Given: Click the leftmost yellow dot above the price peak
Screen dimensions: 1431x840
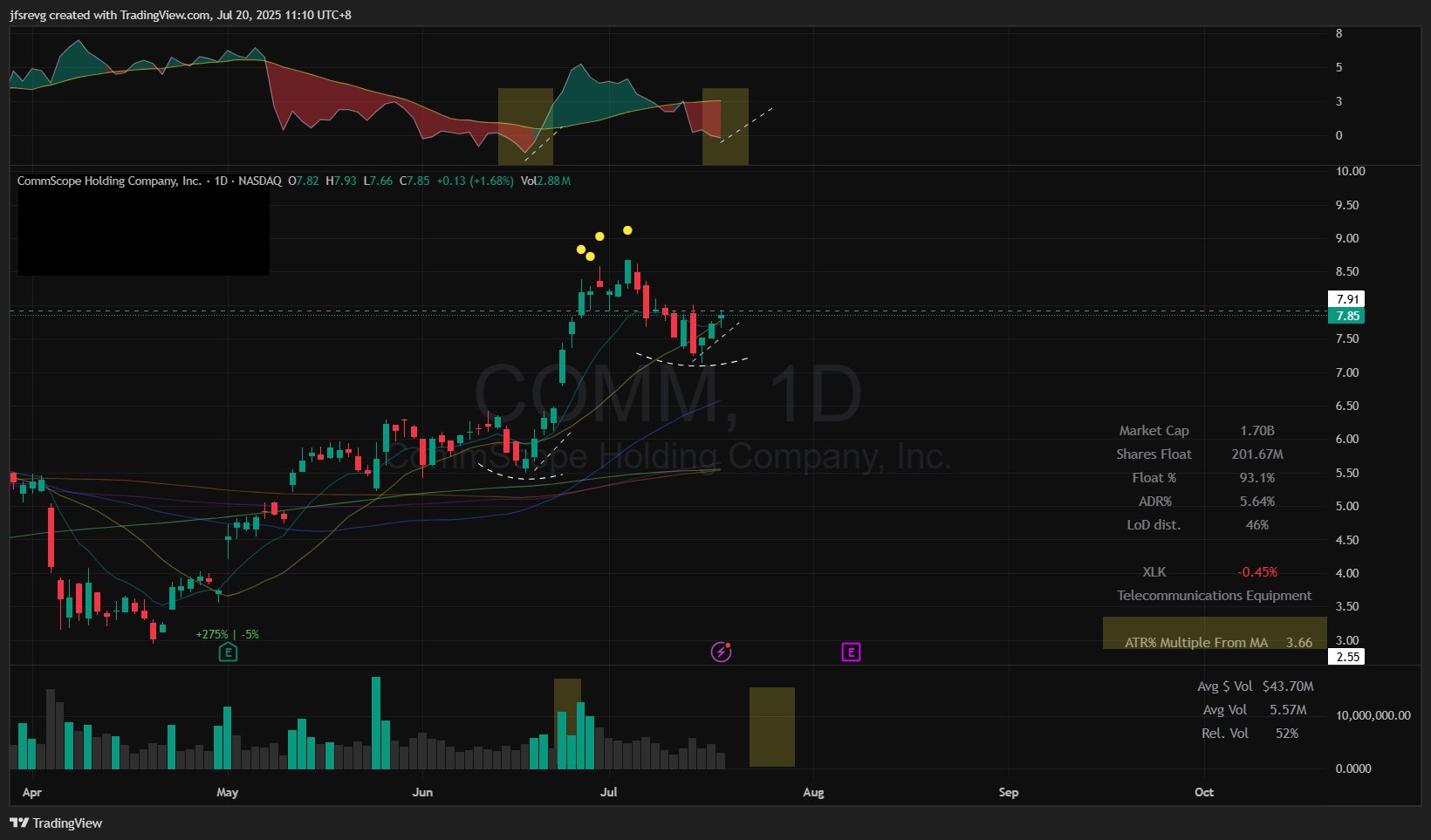Looking at the screenshot, I should tap(581, 249).
